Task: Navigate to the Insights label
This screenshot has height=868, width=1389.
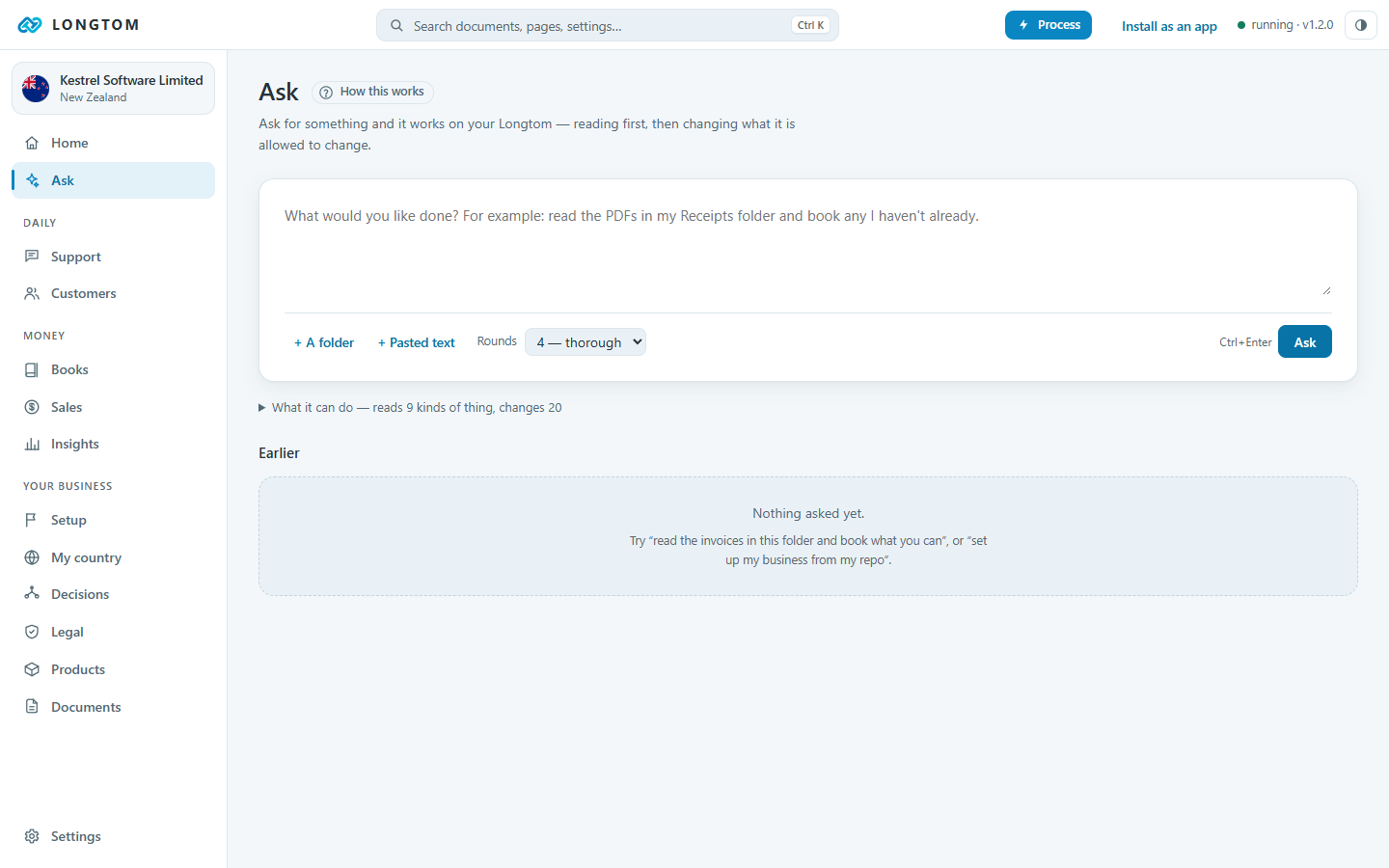Action: click(x=75, y=444)
